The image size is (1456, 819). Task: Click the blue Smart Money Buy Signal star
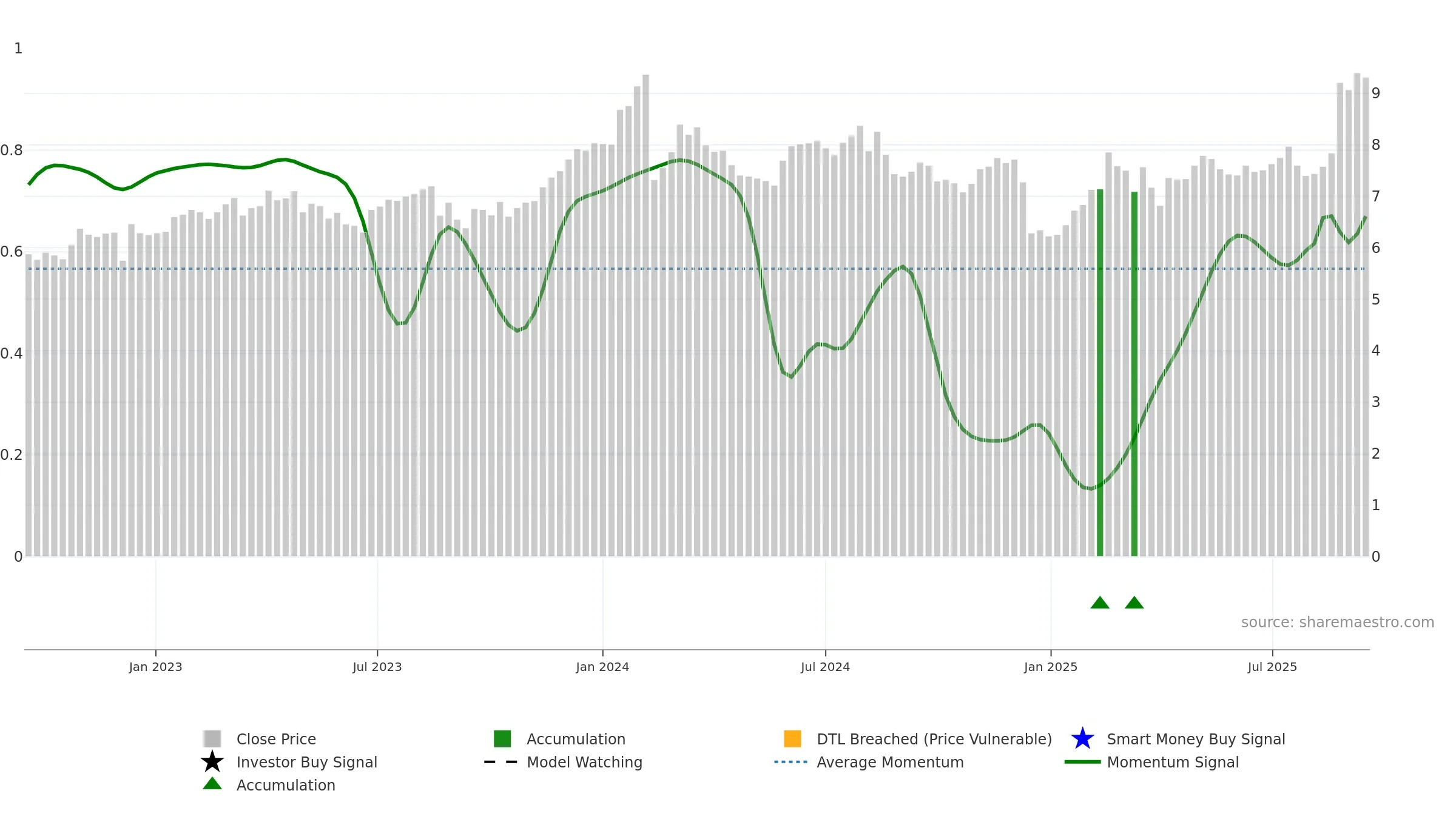click(x=1082, y=738)
